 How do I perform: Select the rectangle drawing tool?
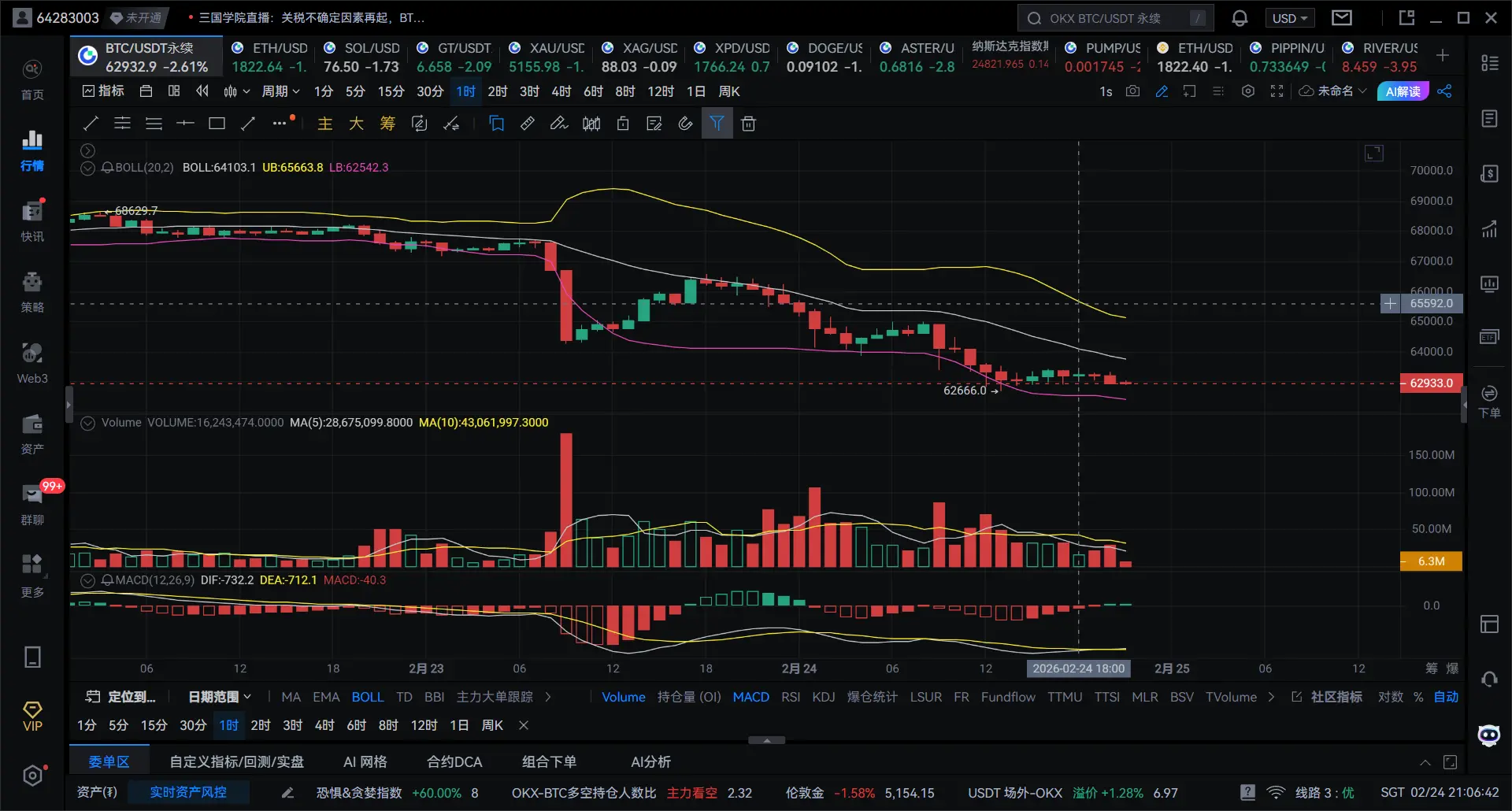tap(217, 123)
